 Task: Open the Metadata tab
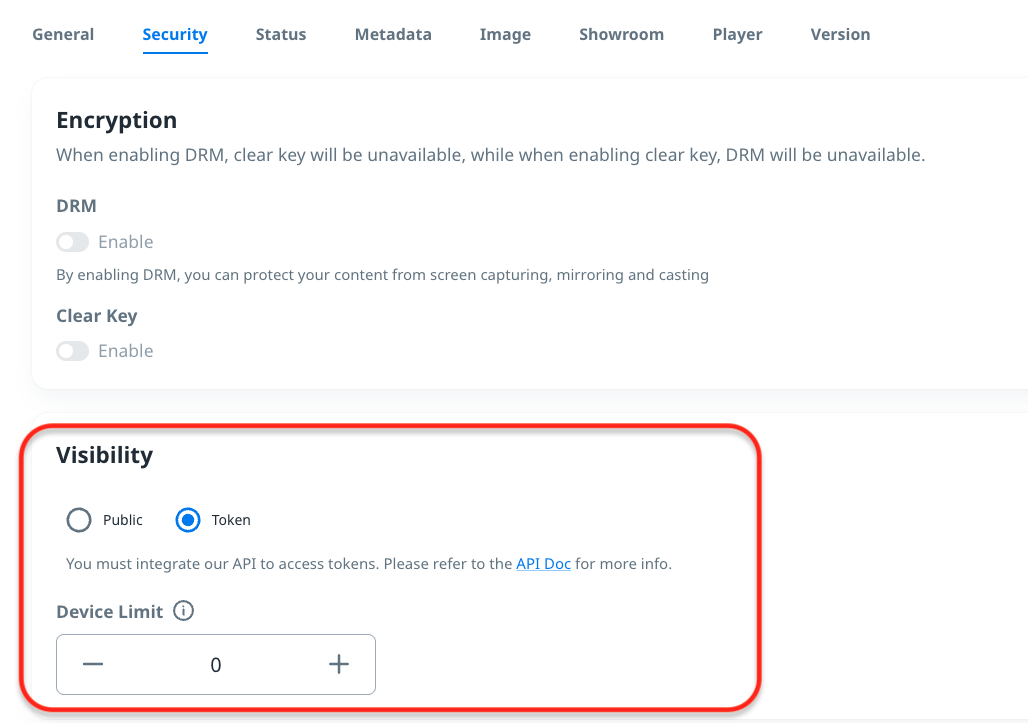(x=393, y=34)
